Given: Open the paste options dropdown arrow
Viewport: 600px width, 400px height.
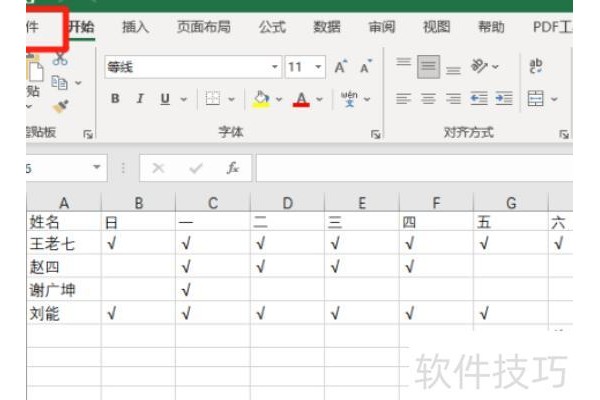Looking at the screenshot, I should coord(30,106).
